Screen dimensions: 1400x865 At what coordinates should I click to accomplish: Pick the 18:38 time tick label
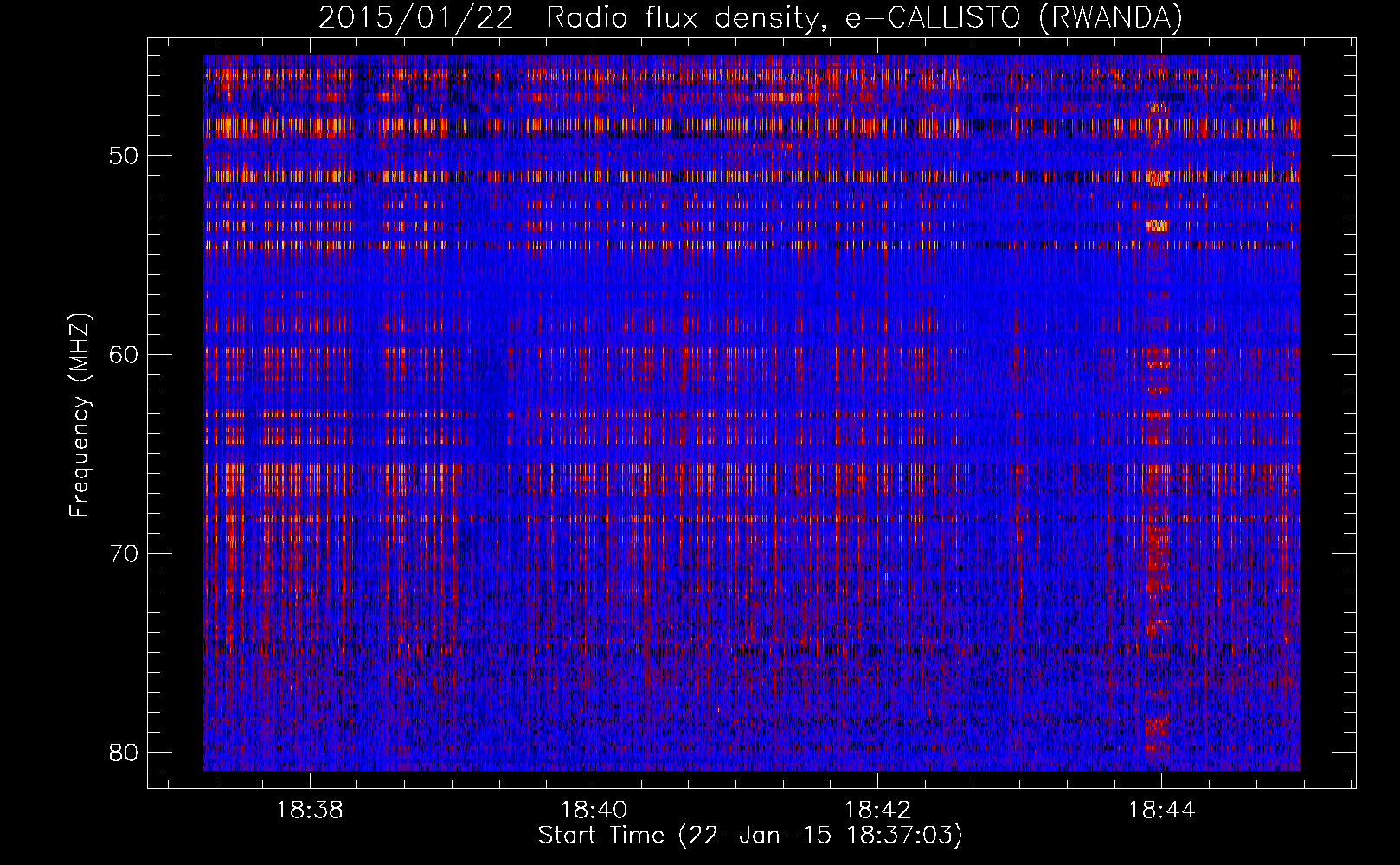(309, 810)
